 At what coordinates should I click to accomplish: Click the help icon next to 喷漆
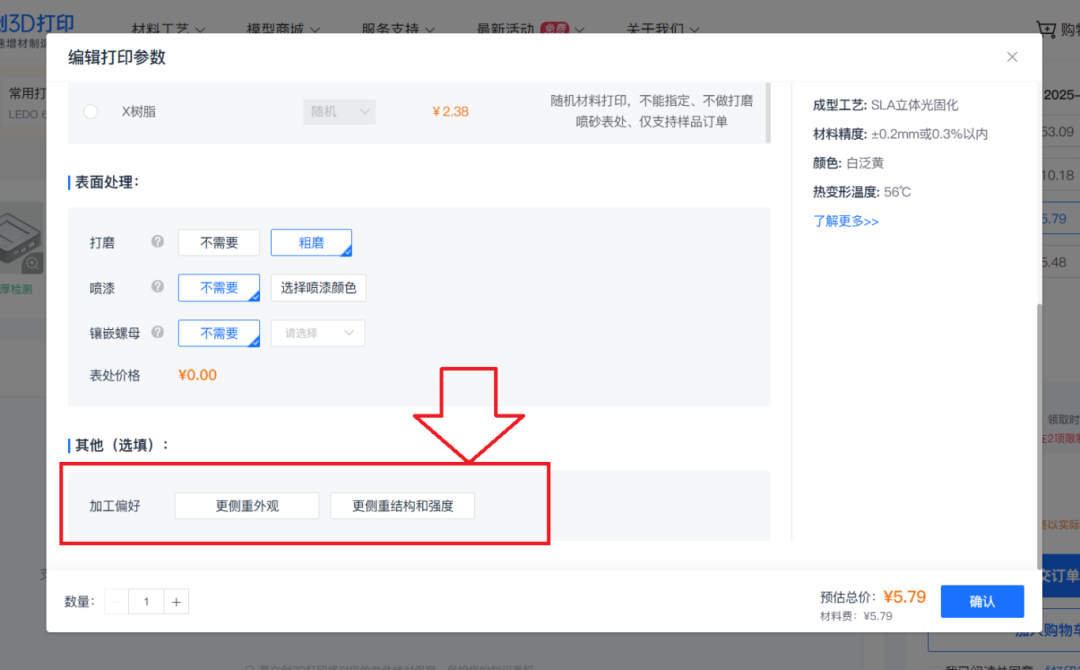coord(157,287)
